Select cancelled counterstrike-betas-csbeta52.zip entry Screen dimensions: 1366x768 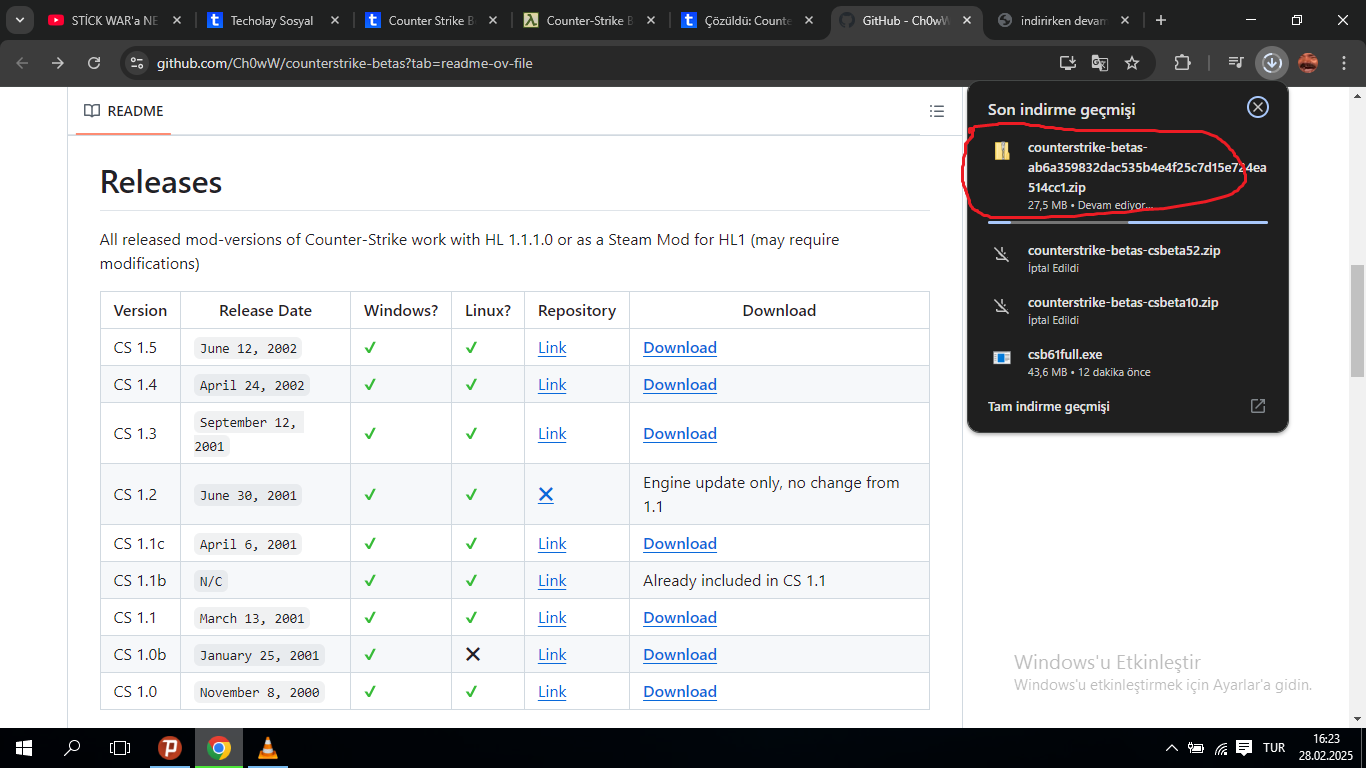1127,258
